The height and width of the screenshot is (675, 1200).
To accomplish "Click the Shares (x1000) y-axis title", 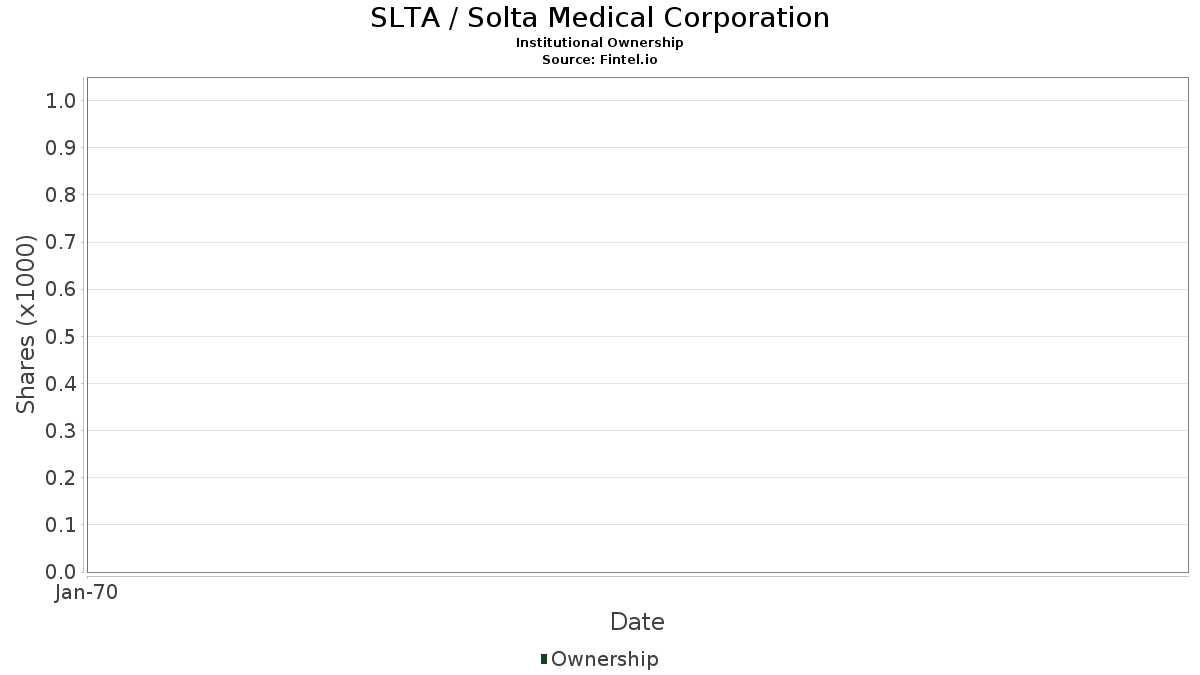I will [26, 324].
